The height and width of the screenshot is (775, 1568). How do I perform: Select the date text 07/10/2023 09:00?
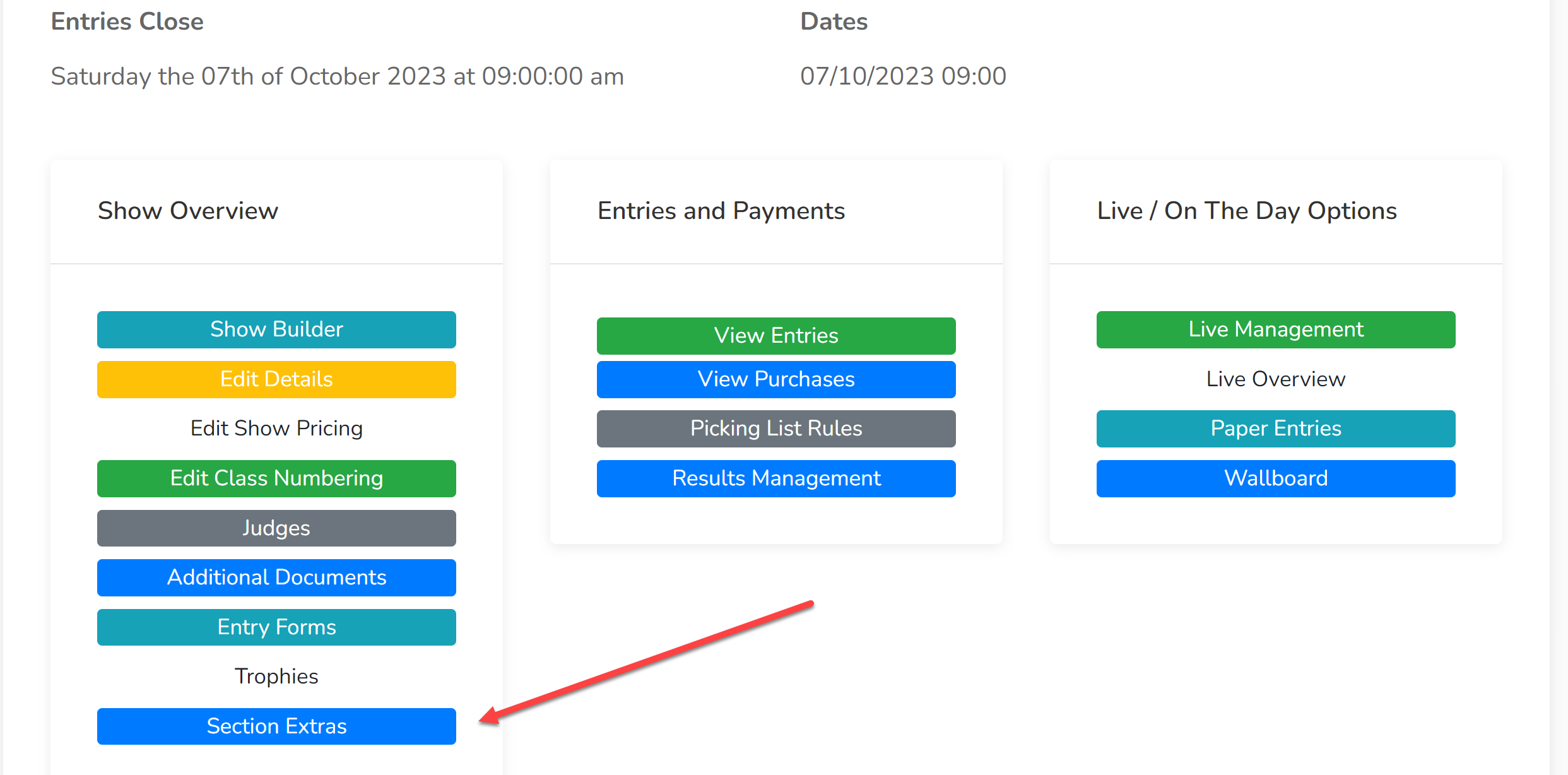coord(903,76)
